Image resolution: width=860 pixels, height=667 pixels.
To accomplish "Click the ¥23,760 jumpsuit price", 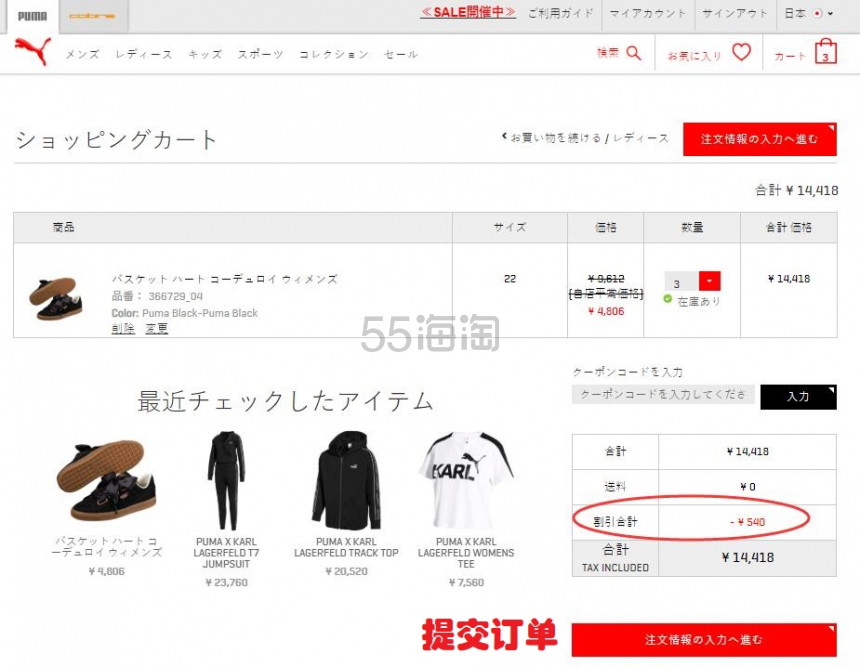I will pos(226,583).
